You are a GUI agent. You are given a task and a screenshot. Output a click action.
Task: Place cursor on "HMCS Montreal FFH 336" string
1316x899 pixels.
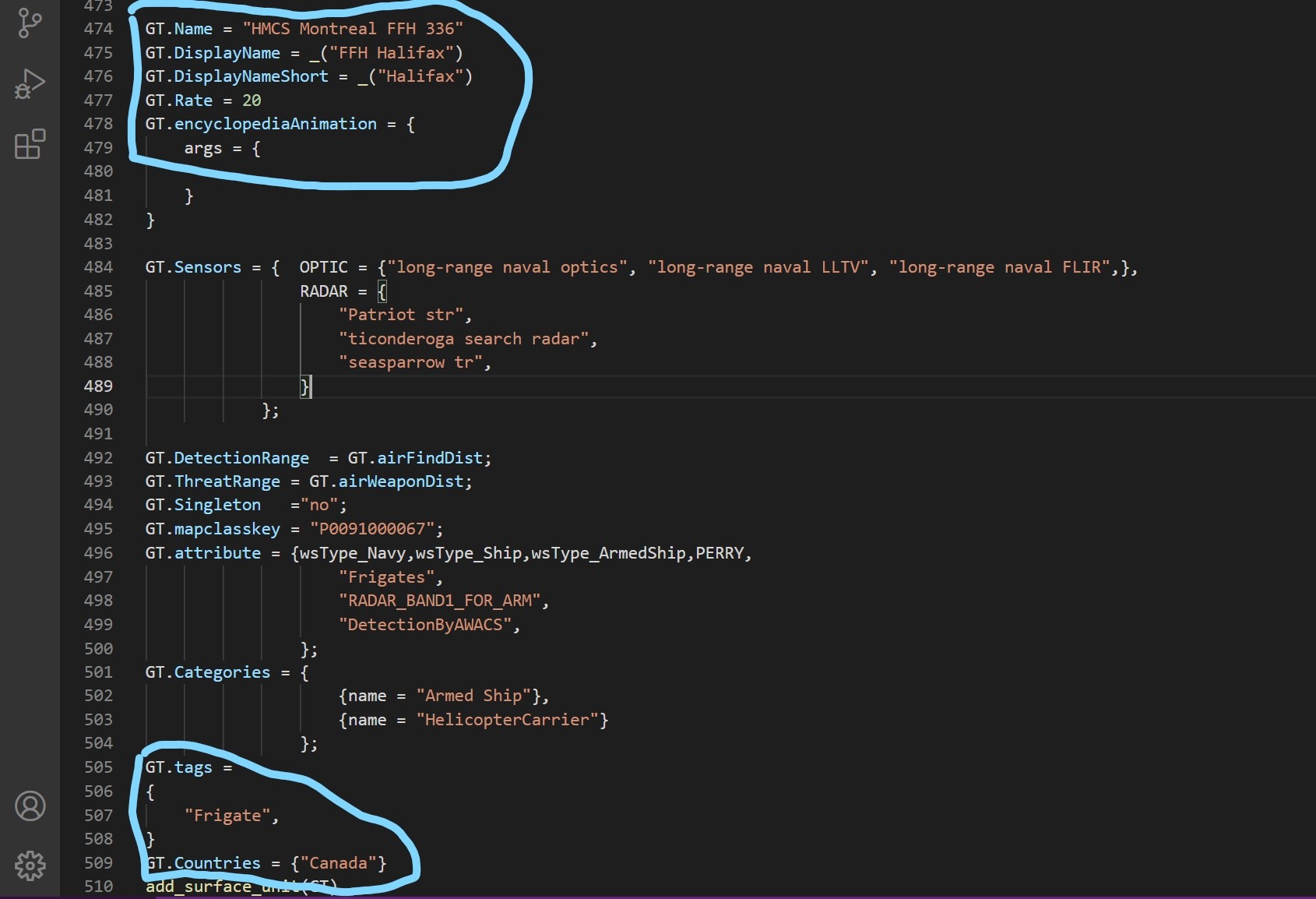(x=353, y=29)
